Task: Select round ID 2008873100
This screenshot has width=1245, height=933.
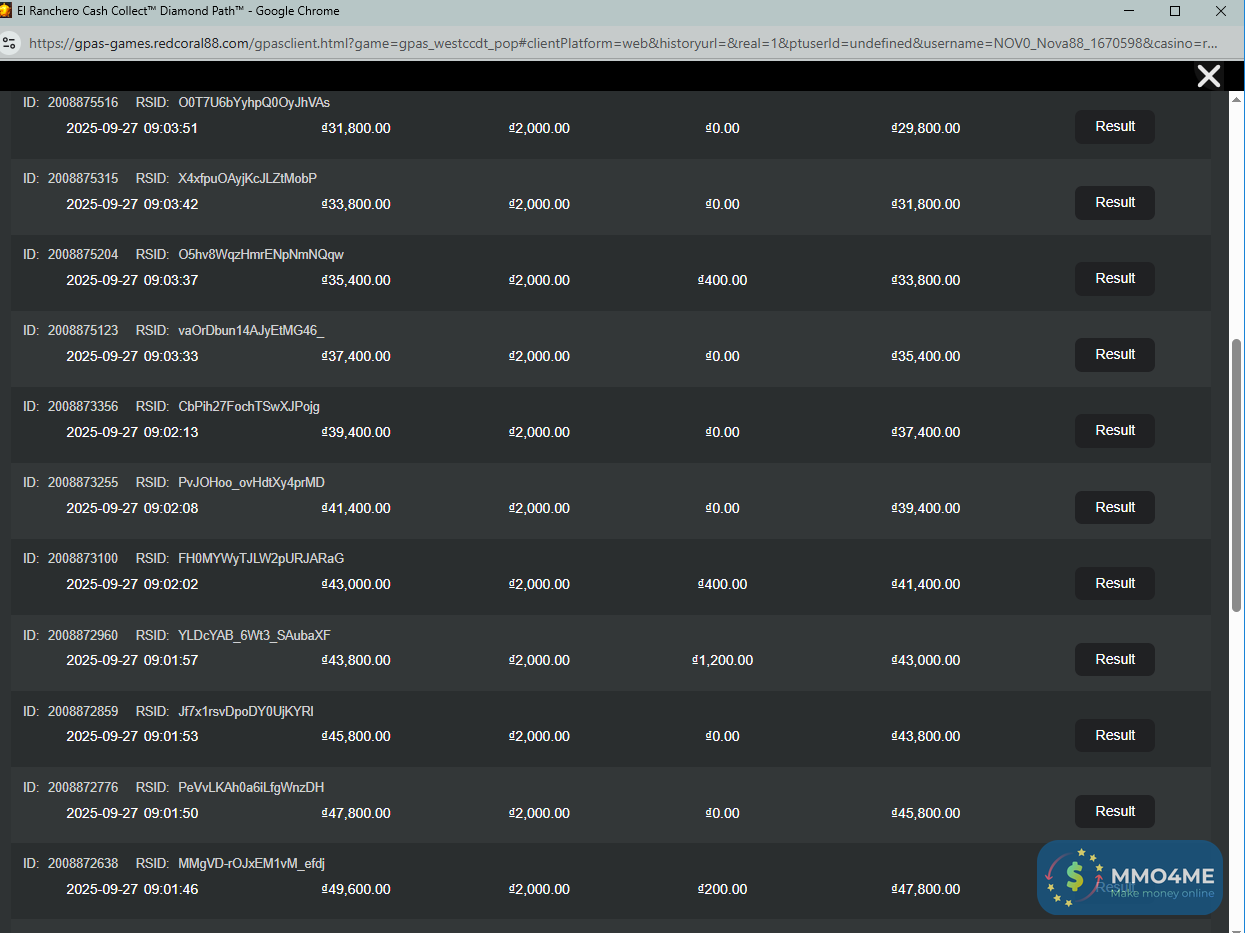Action: point(83,559)
